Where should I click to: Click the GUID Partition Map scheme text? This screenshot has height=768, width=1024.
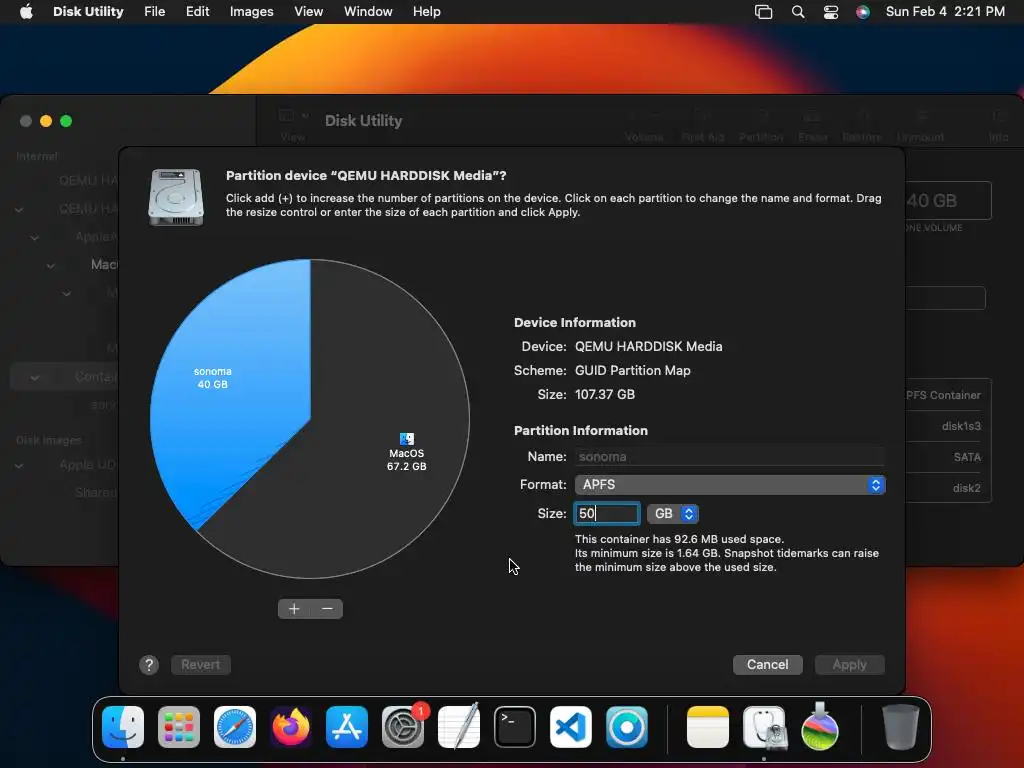click(632, 370)
